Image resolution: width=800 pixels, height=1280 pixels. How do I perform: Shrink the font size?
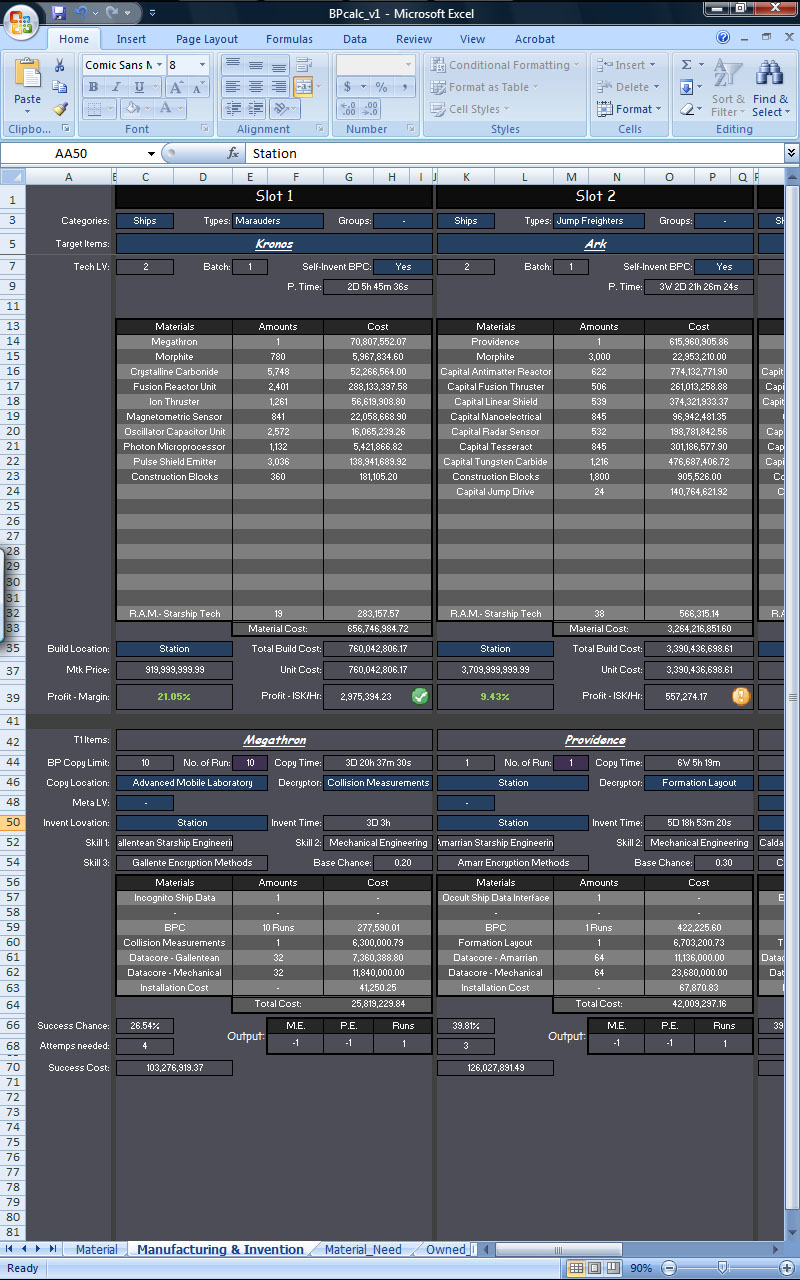tap(197, 87)
